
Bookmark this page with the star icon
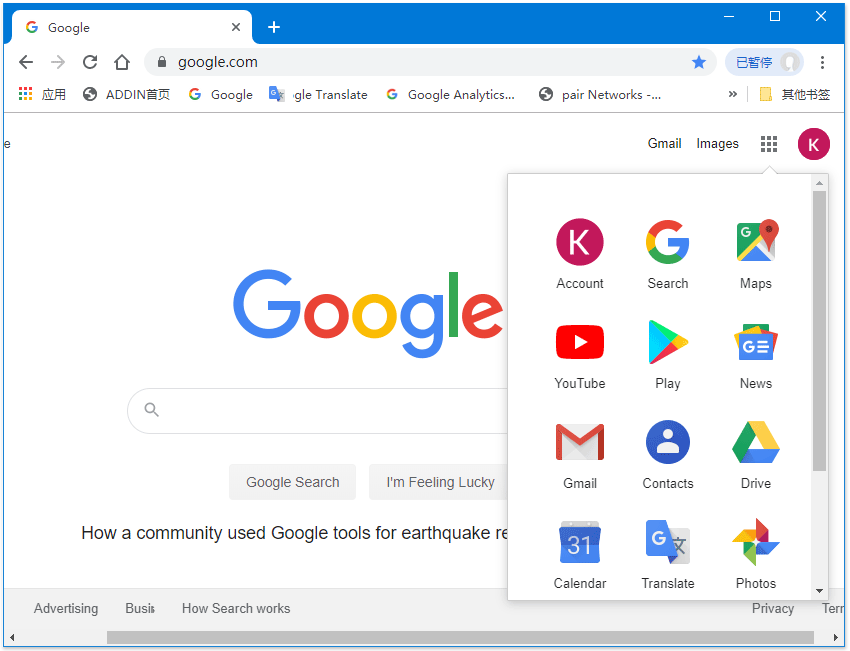tap(699, 62)
